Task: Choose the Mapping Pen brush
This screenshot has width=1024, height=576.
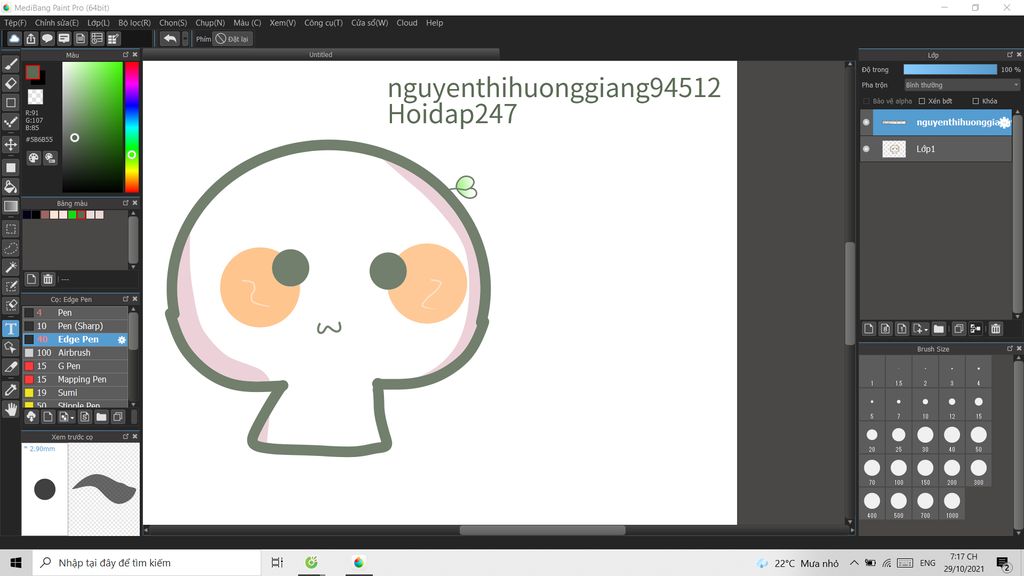Action: click(76, 379)
